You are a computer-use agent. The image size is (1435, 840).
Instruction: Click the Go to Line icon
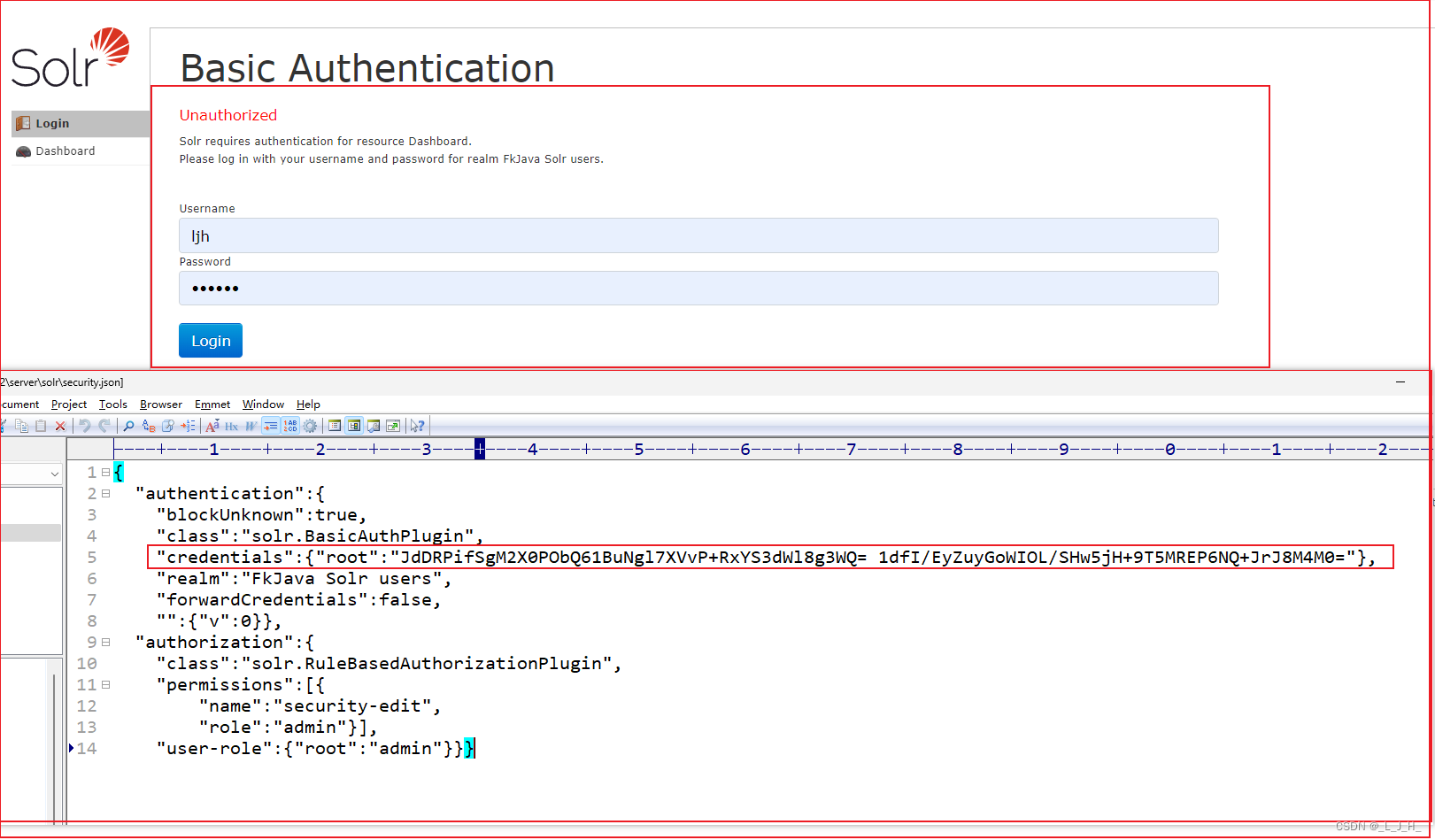pyautogui.click(x=188, y=426)
